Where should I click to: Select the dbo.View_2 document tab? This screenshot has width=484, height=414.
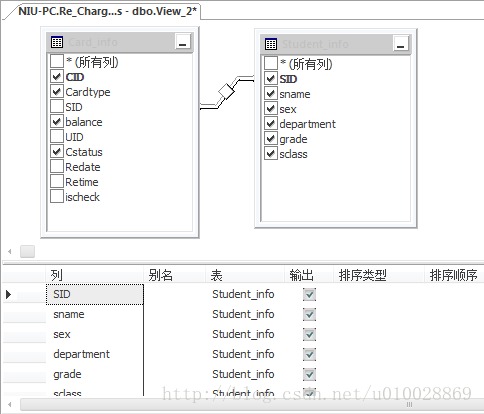(107, 11)
